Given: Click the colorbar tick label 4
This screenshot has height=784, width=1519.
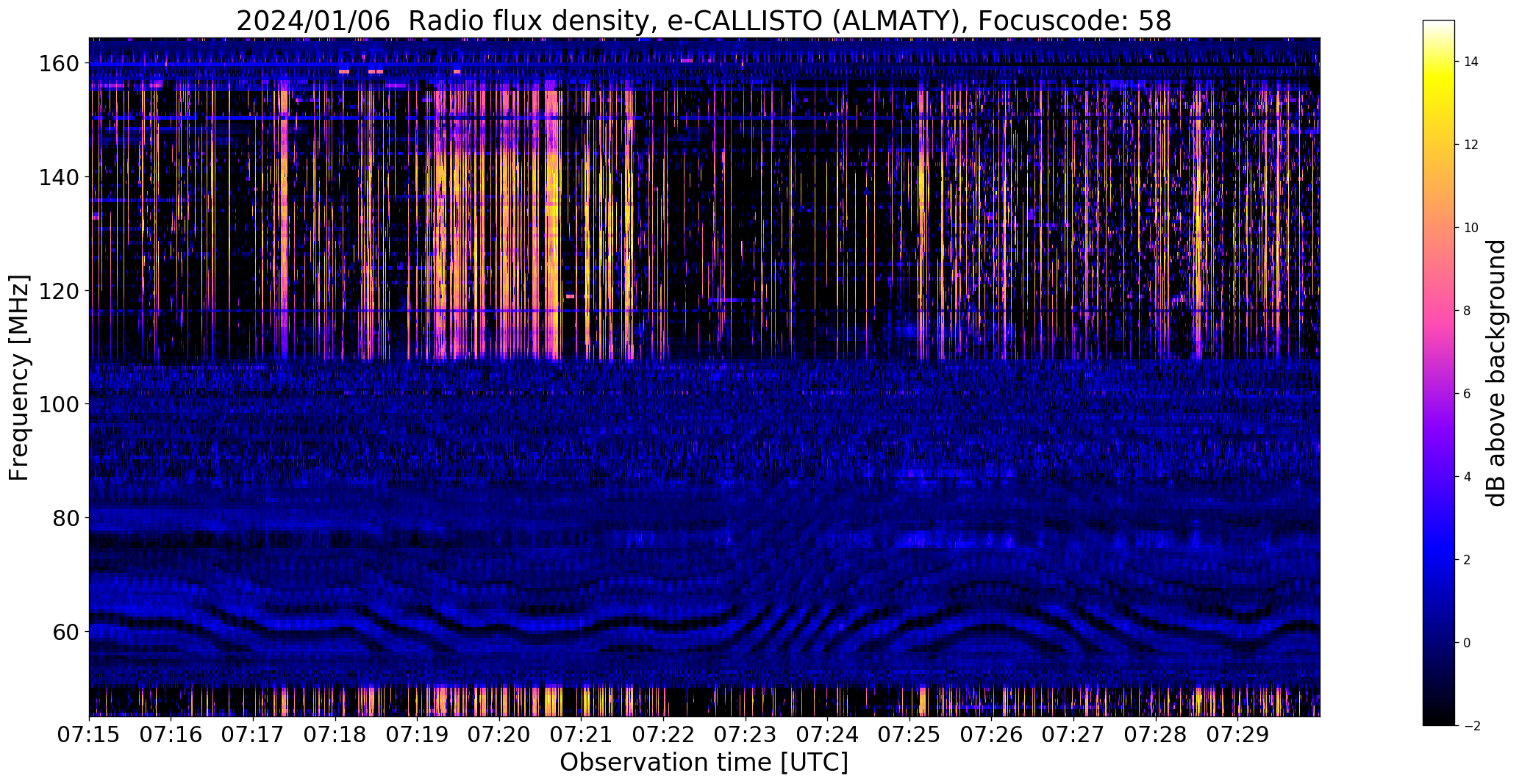Looking at the screenshot, I should point(1468,477).
